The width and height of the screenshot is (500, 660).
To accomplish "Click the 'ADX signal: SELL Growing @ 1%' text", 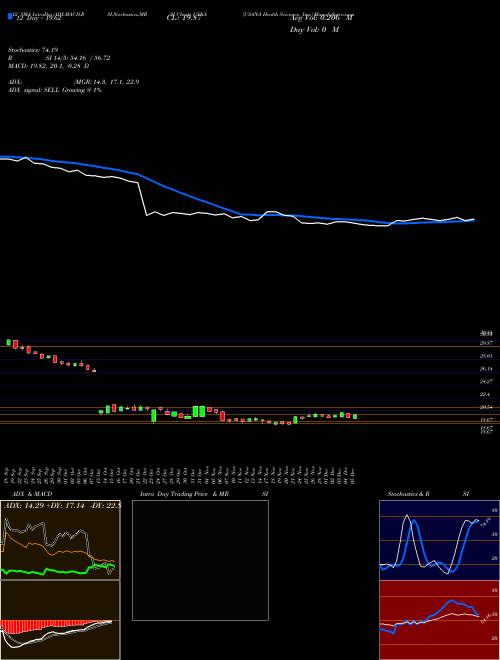I will (x=55, y=90).
